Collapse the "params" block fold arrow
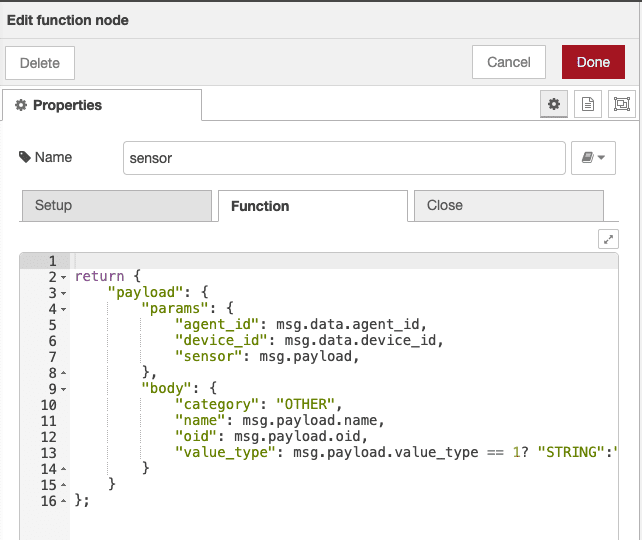The width and height of the screenshot is (642, 540). [63, 309]
